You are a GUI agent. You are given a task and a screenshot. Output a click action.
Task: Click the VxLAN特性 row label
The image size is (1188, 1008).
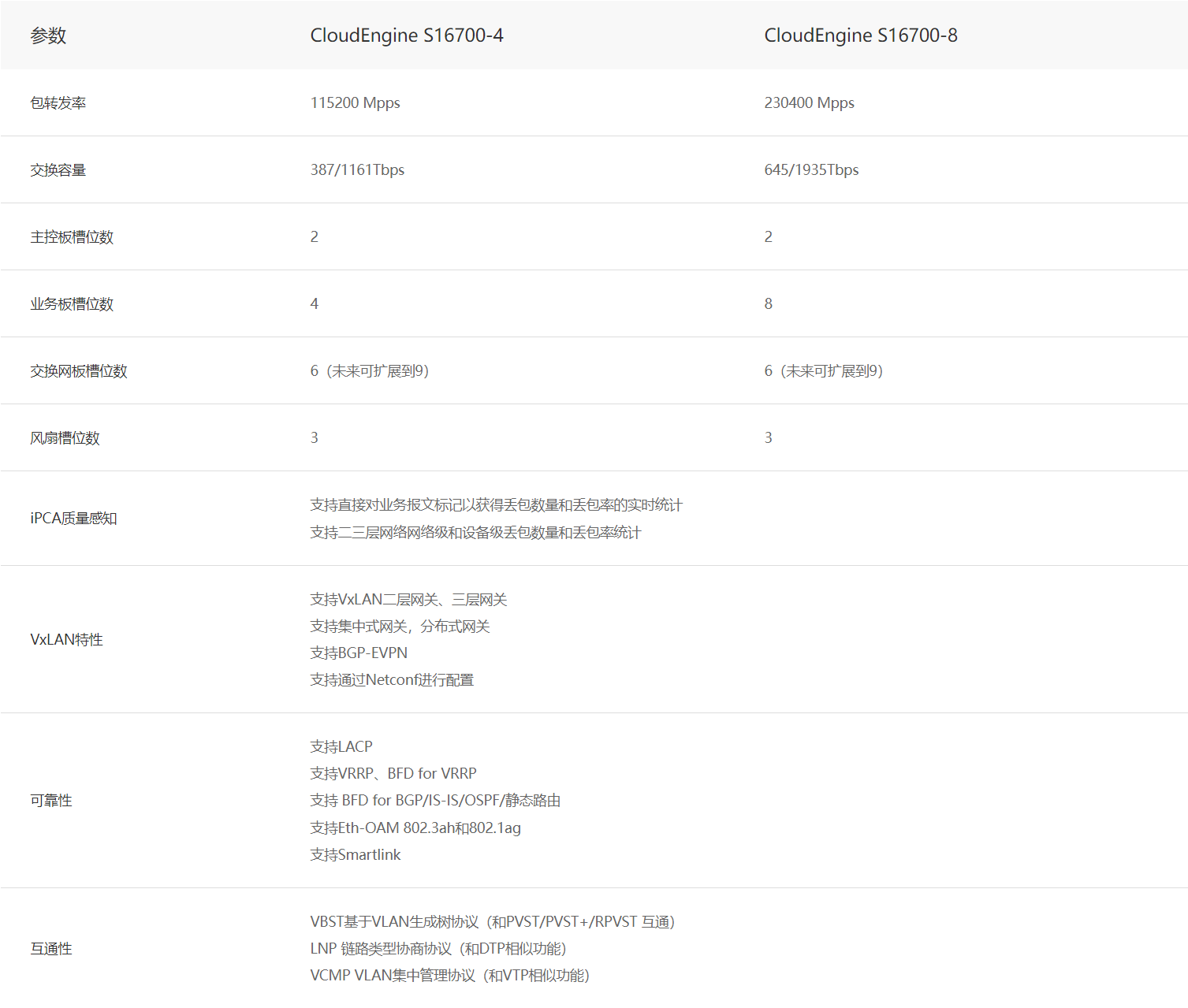[66, 639]
